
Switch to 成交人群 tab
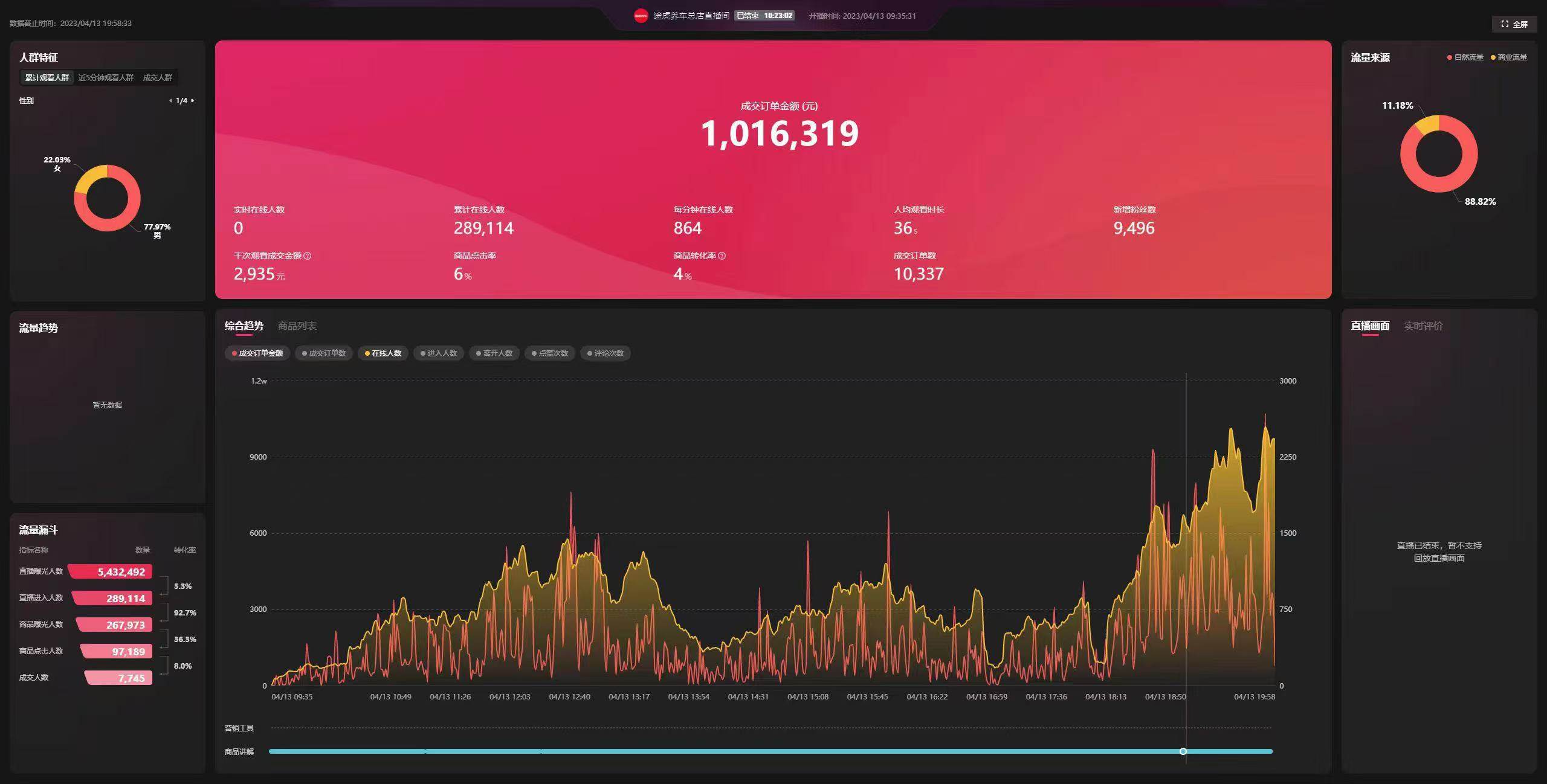[157, 77]
